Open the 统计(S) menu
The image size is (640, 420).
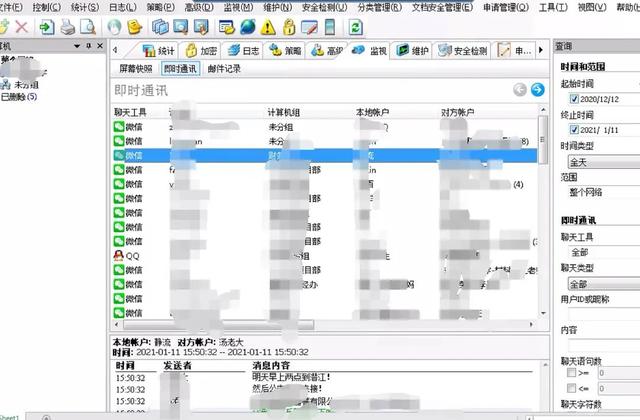pos(84,7)
